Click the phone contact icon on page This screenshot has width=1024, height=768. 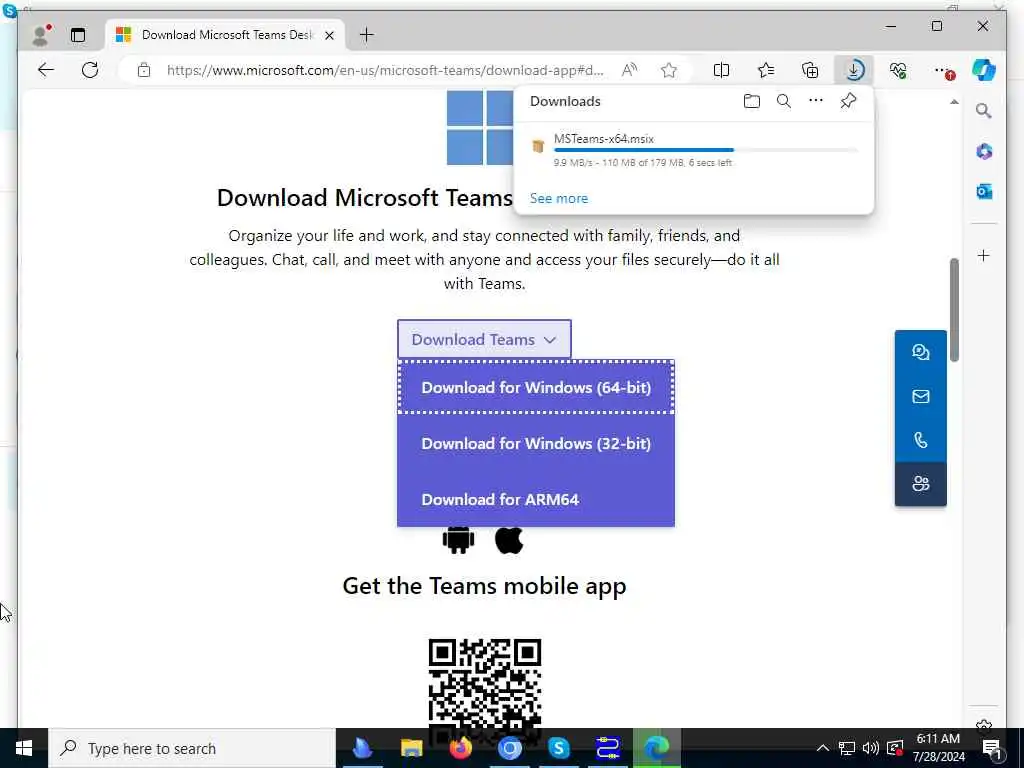[x=921, y=440]
